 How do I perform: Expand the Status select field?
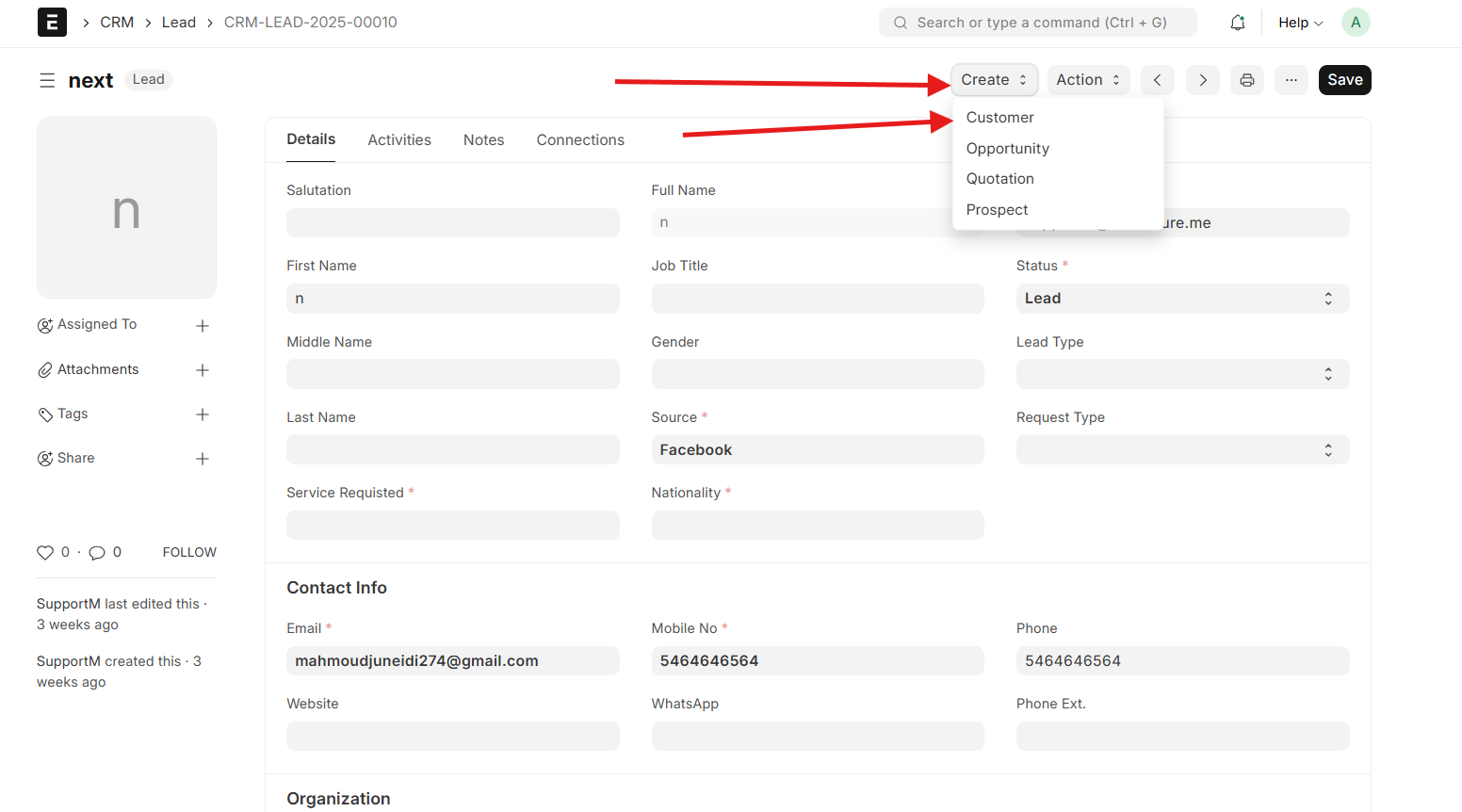[1182, 299]
